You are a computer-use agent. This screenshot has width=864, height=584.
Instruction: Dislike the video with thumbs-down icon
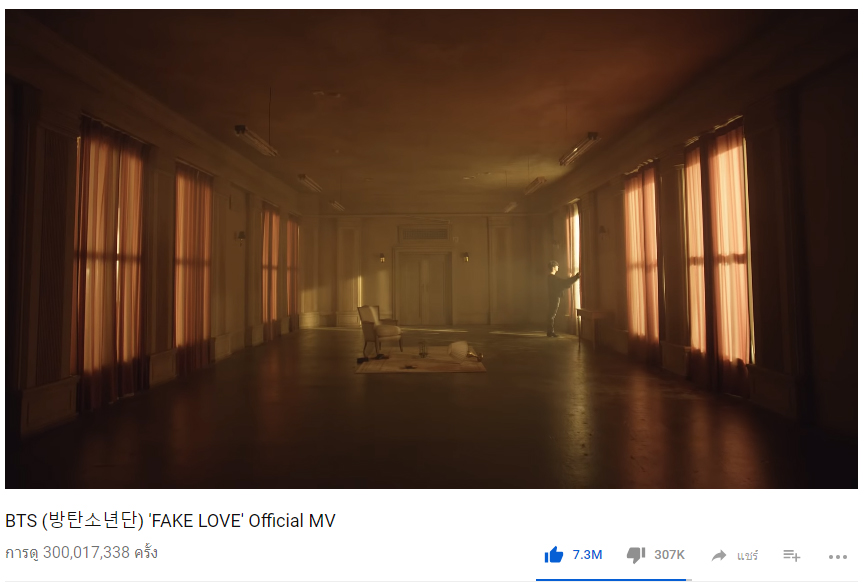click(x=636, y=555)
